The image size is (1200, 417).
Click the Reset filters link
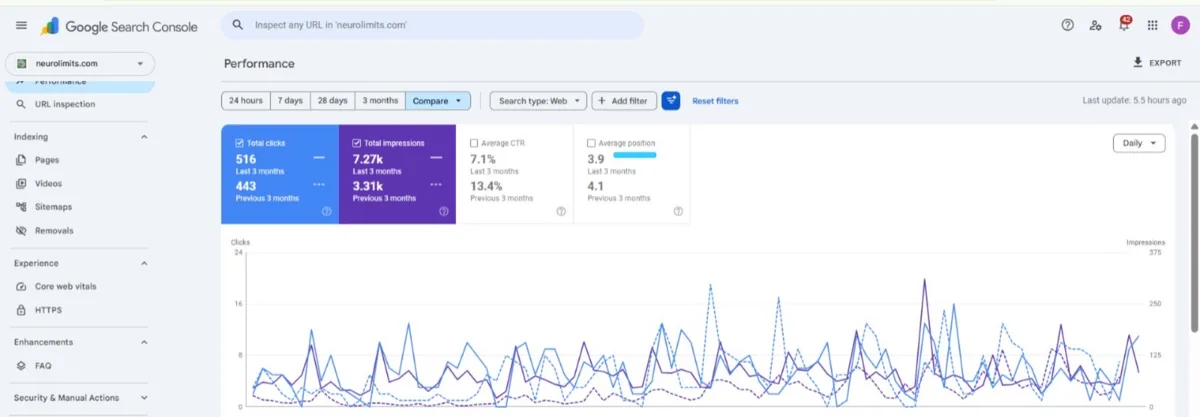[x=715, y=101]
